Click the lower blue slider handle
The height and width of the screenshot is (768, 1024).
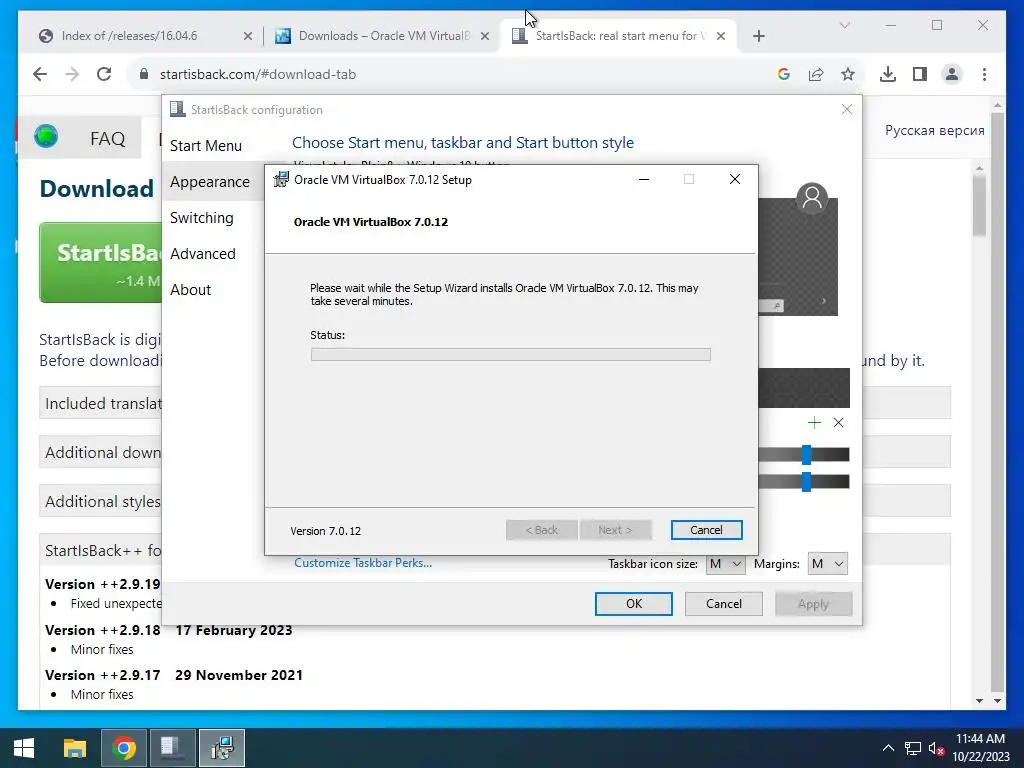pyautogui.click(x=807, y=482)
